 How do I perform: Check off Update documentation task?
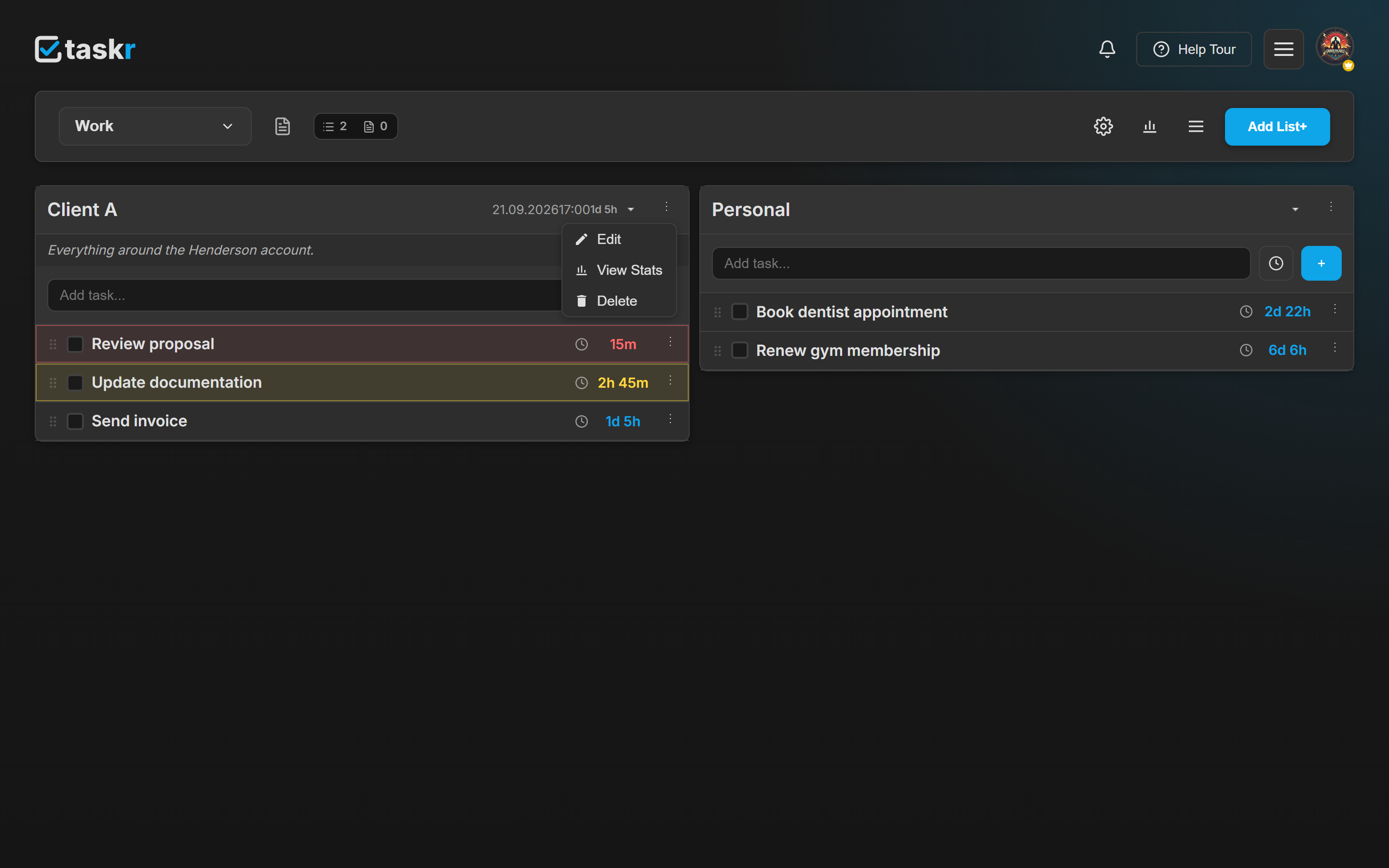(x=75, y=383)
